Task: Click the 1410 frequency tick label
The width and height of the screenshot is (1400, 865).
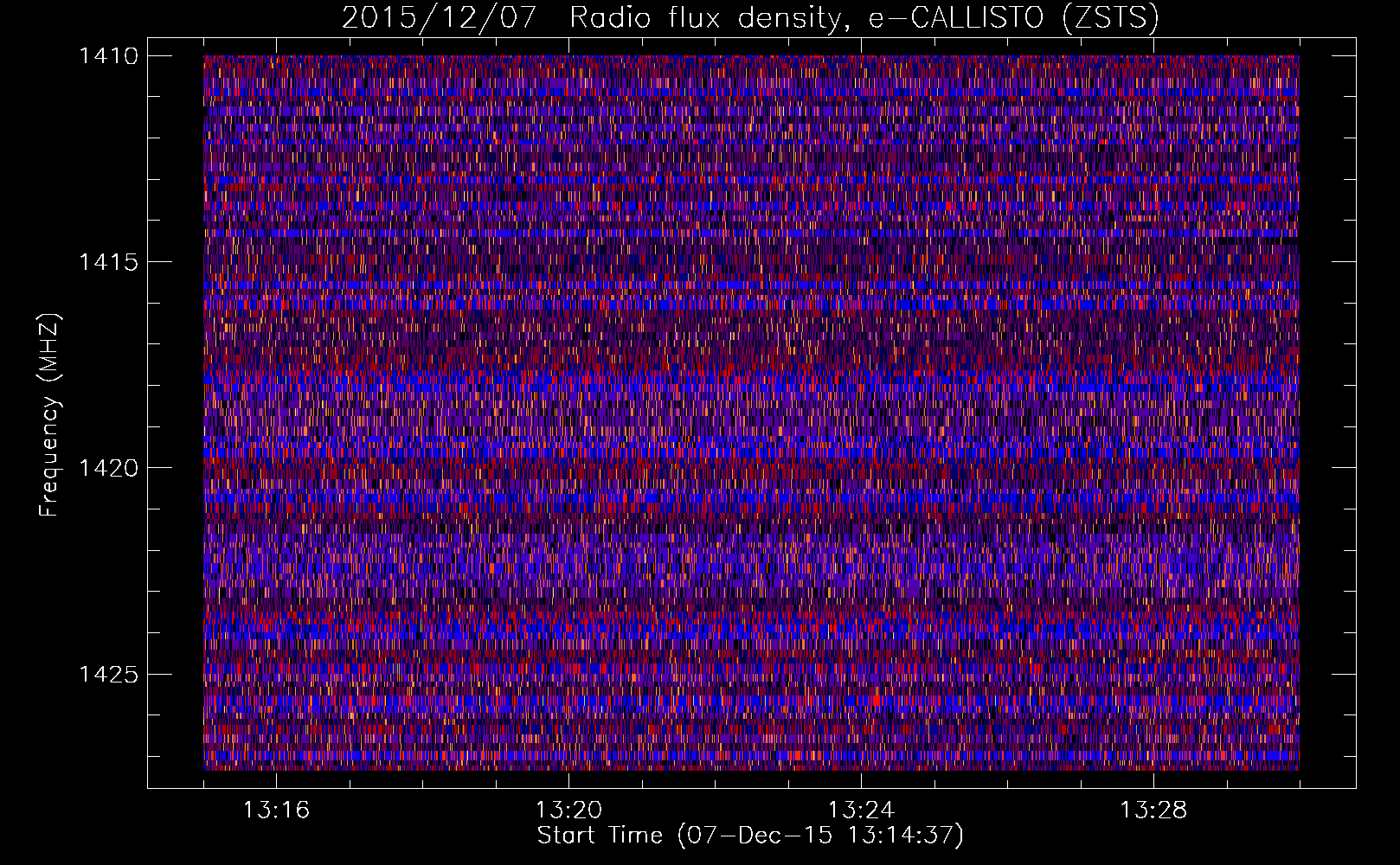Action: pyautogui.click(x=109, y=56)
